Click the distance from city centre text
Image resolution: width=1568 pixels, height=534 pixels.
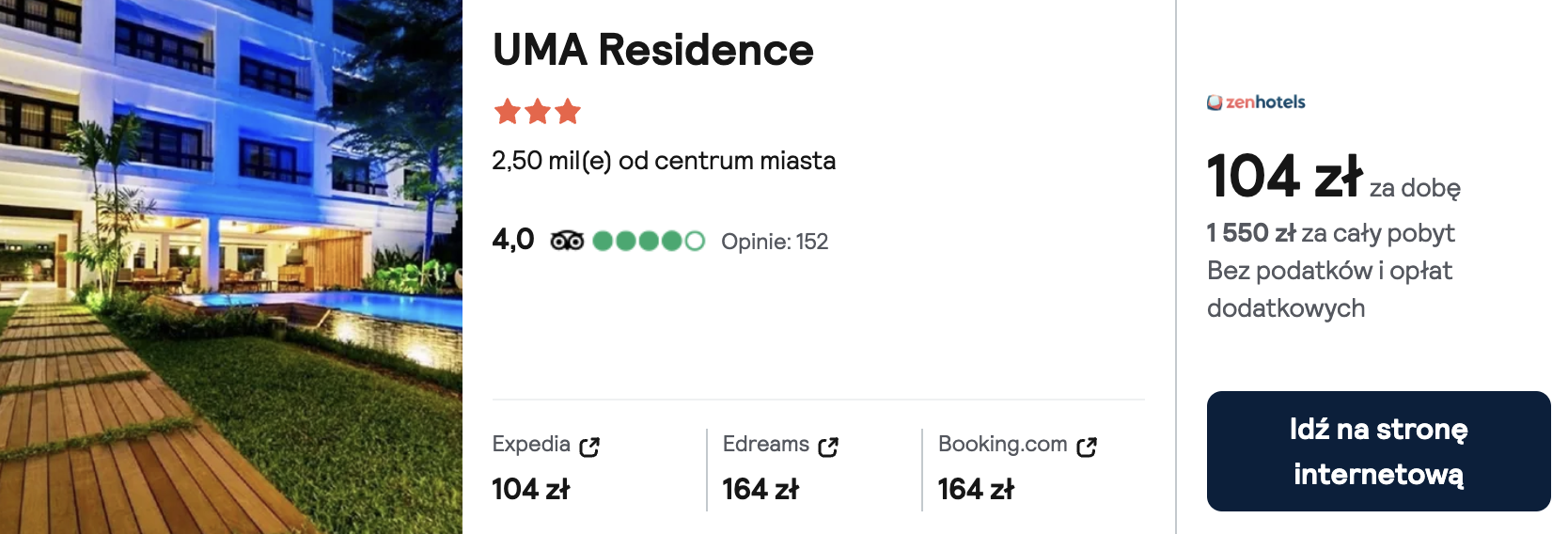[664, 161]
